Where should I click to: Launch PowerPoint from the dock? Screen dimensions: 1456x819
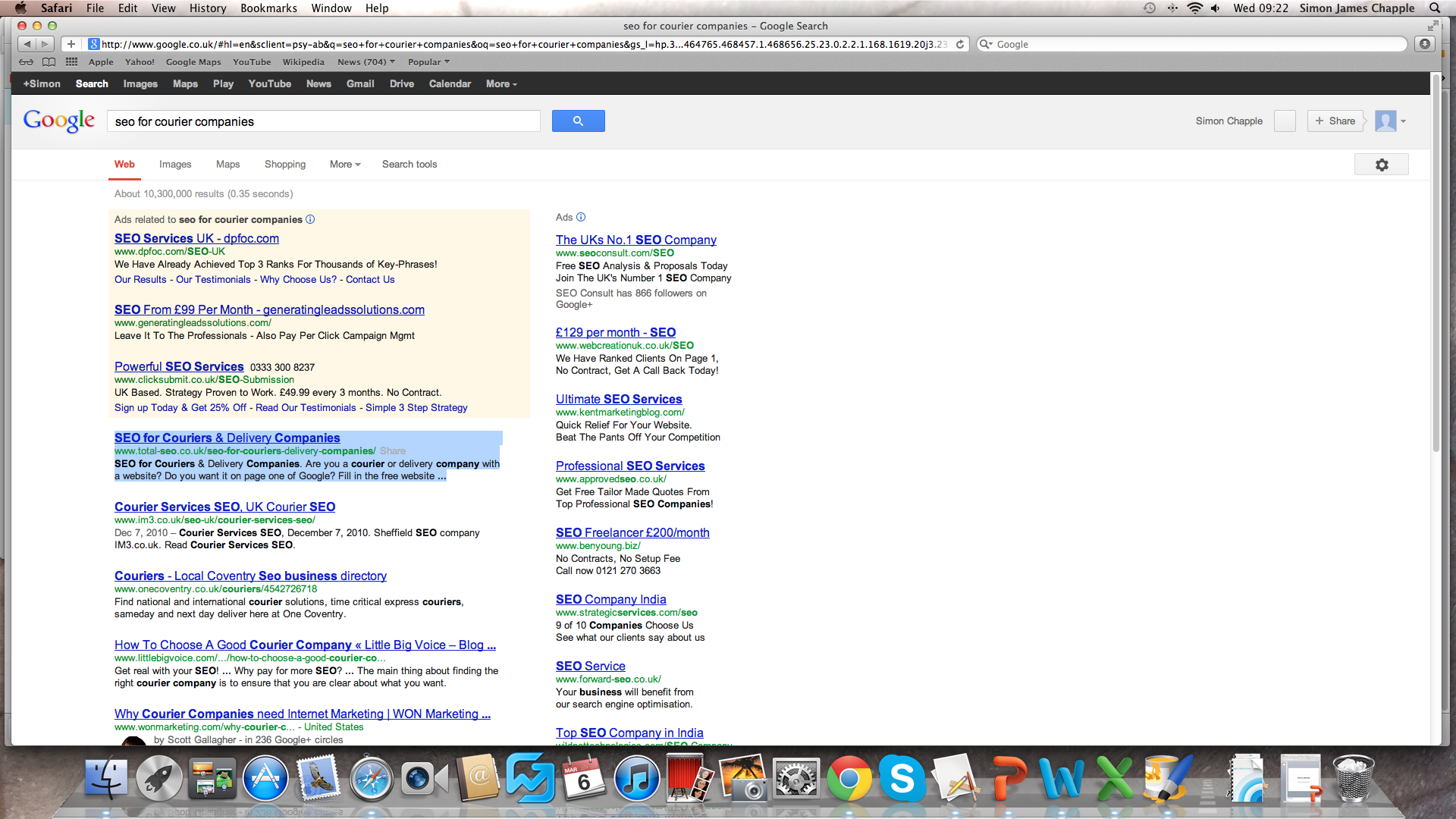(1009, 779)
